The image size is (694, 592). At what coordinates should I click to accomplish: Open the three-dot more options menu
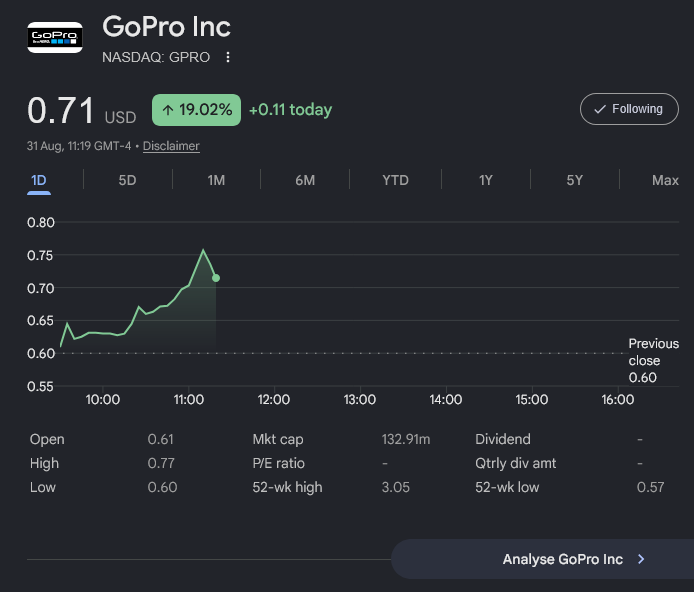[227, 57]
